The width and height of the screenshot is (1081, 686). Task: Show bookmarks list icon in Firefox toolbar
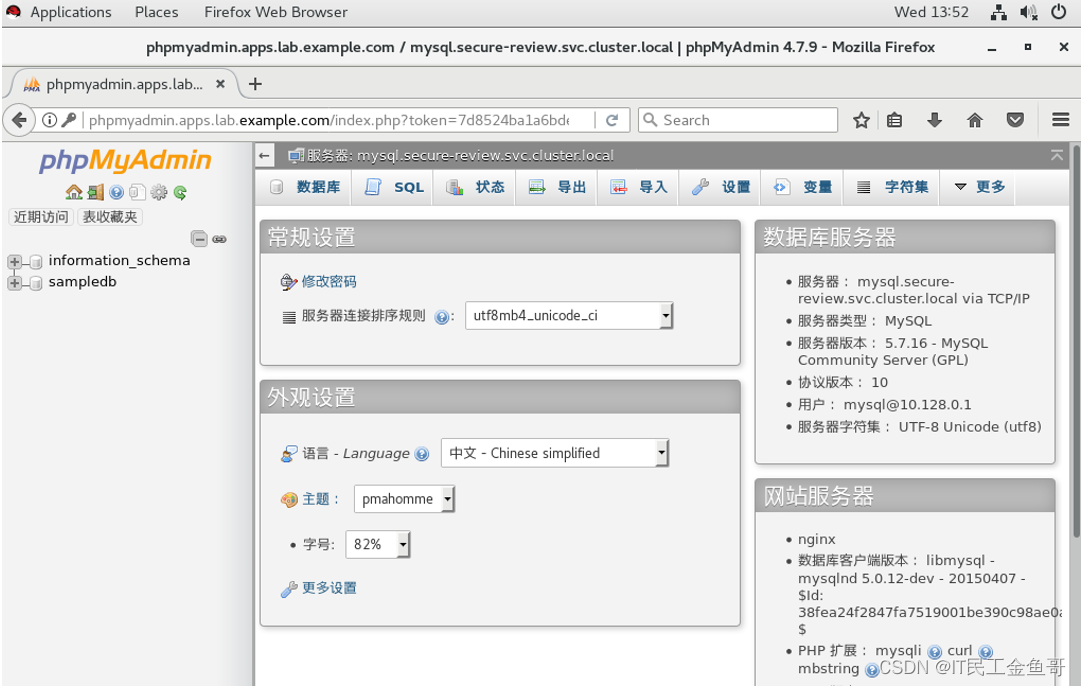(894, 120)
